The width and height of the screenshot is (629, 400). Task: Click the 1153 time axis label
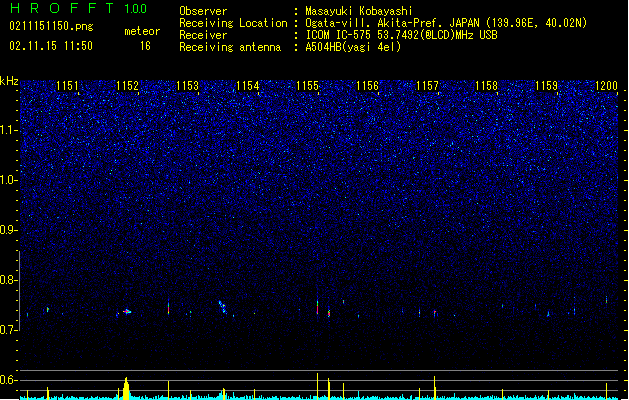187,85
